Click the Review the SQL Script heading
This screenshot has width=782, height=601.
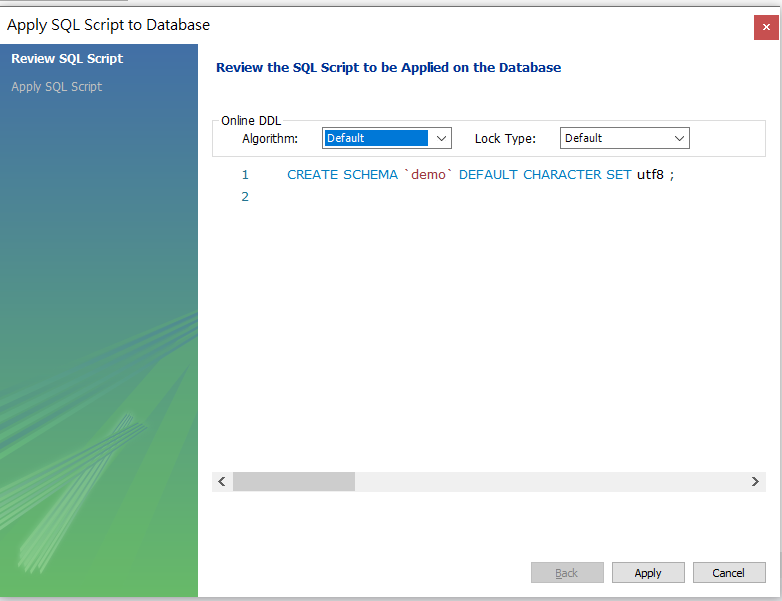pyautogui.click(x=389, y=67)
